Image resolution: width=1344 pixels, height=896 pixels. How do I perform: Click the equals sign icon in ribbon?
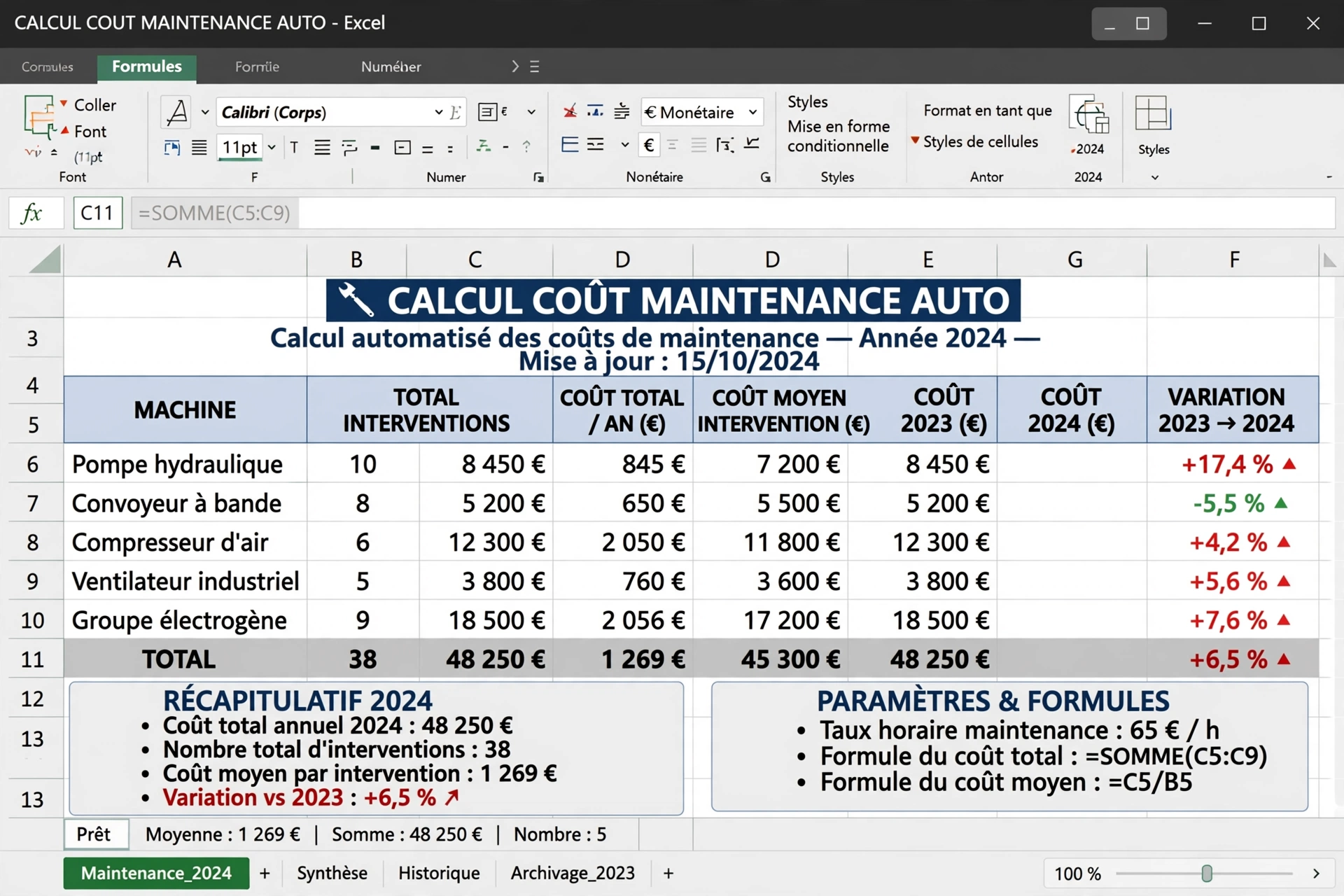[x=428, y=149]
